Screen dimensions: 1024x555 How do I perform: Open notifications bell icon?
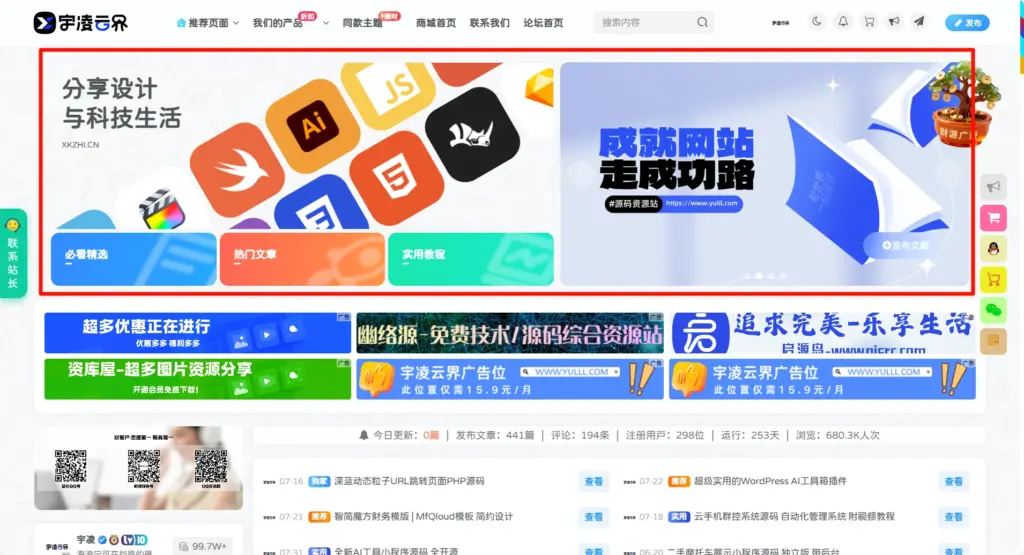[843, 22]
